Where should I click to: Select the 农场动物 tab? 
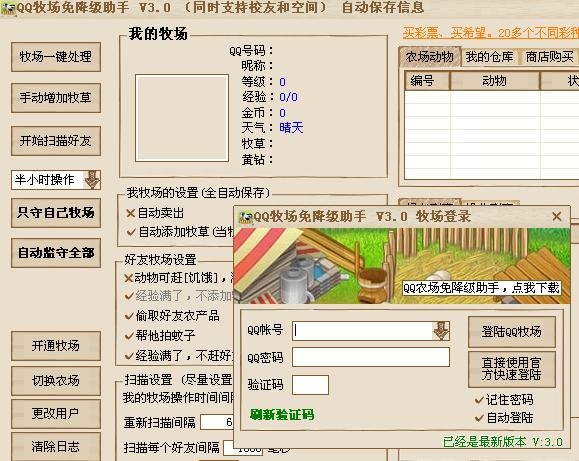coord(429,57)
